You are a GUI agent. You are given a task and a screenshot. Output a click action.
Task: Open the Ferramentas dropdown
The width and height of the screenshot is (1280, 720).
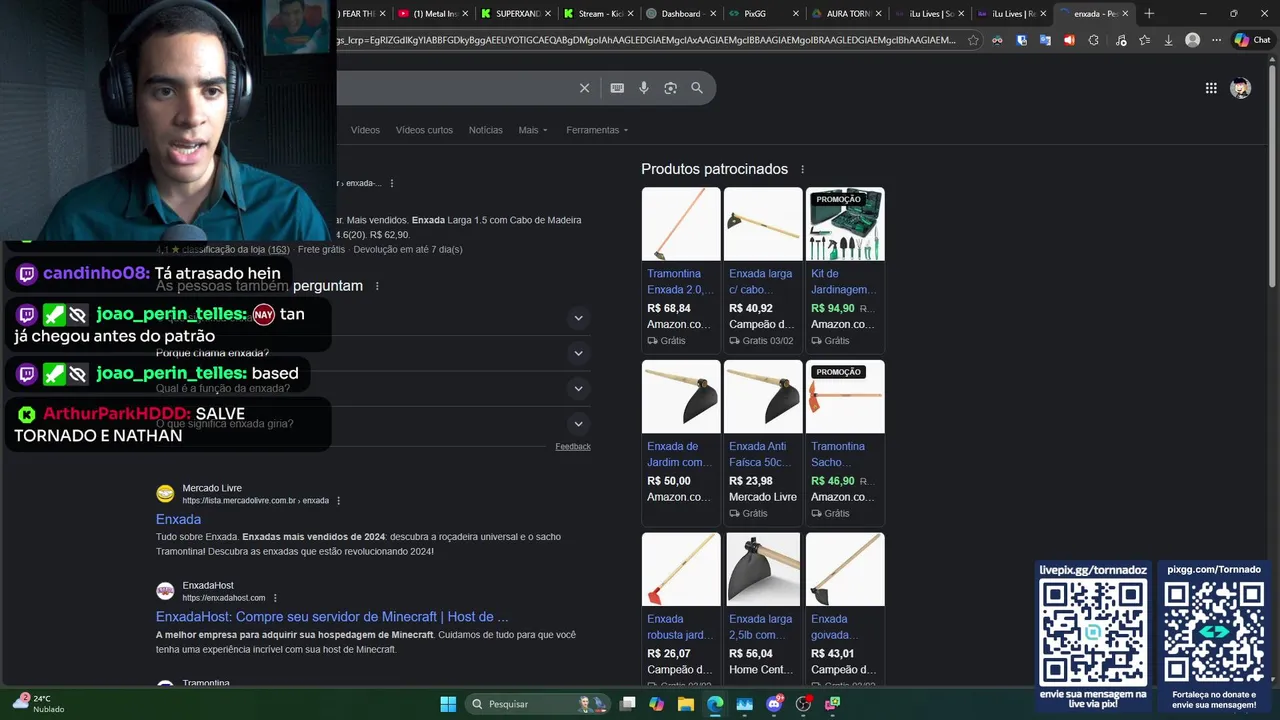597,130
